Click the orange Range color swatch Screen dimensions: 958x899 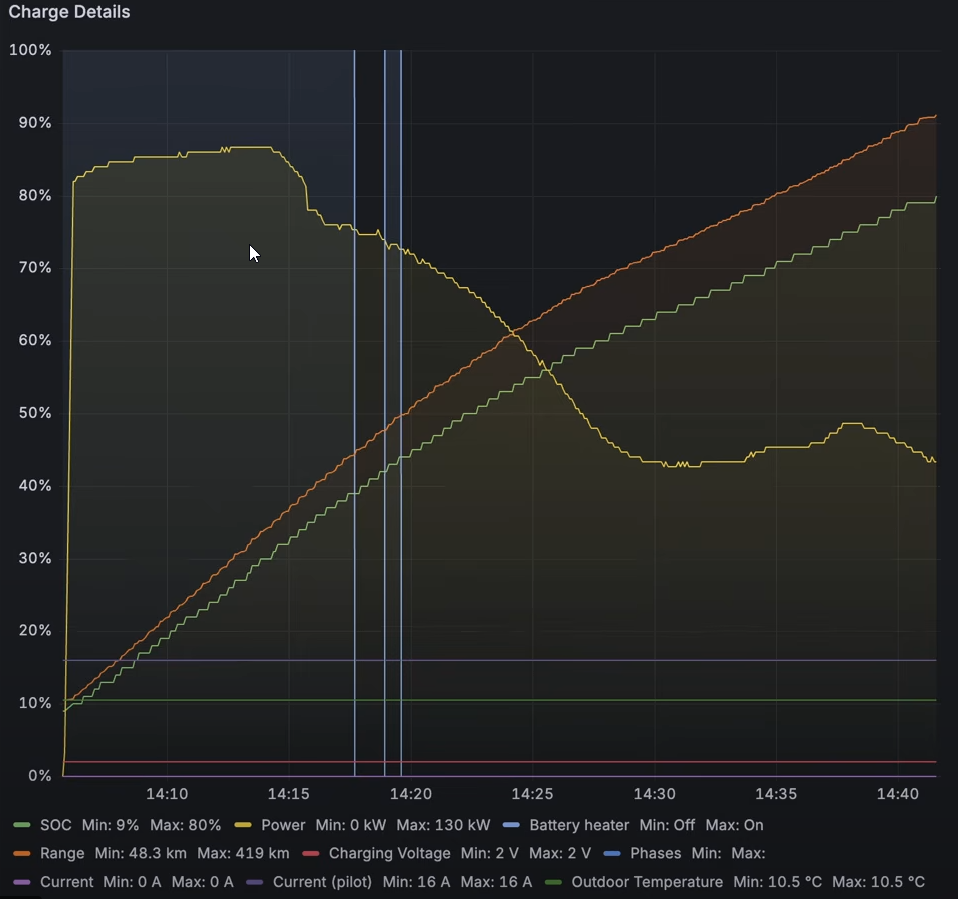point(22,853)
